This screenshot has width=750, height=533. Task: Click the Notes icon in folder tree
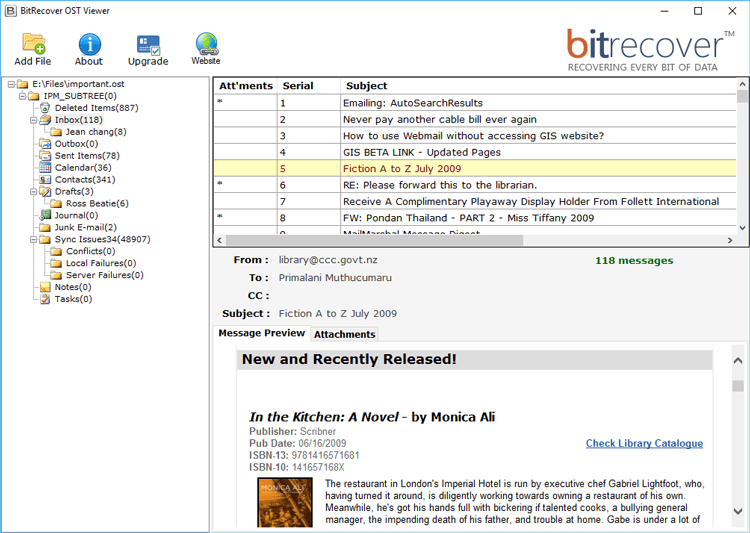46,287
